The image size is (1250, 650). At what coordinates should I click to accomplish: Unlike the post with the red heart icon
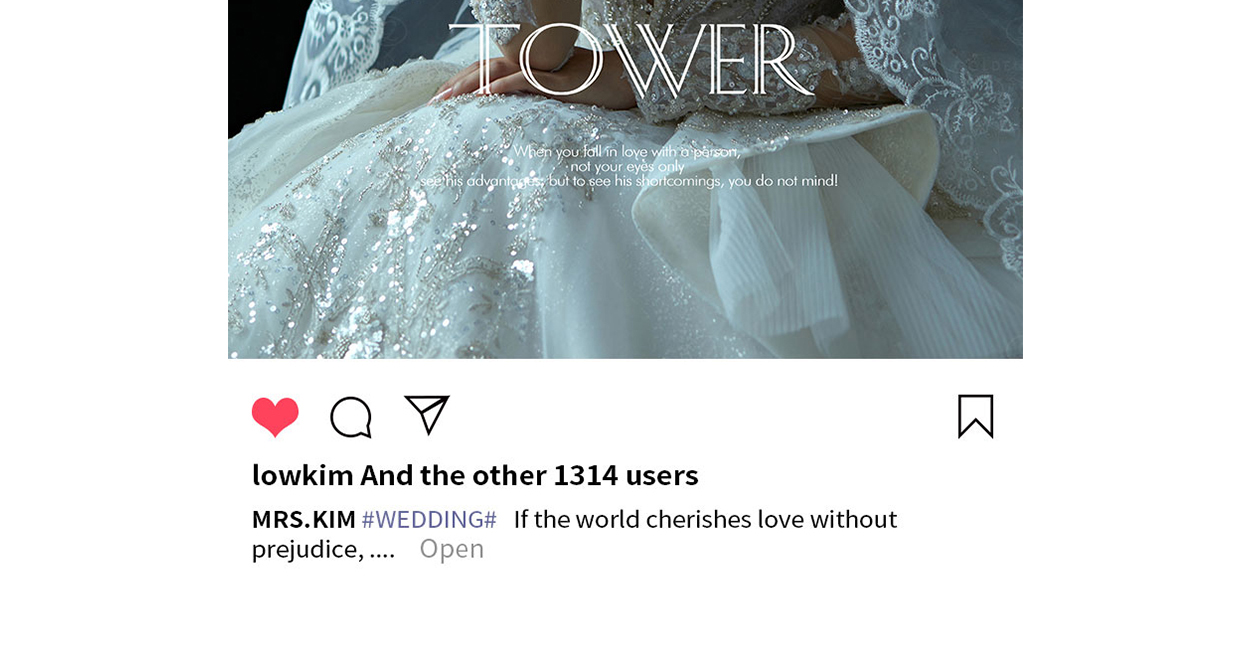coord(275,416)
